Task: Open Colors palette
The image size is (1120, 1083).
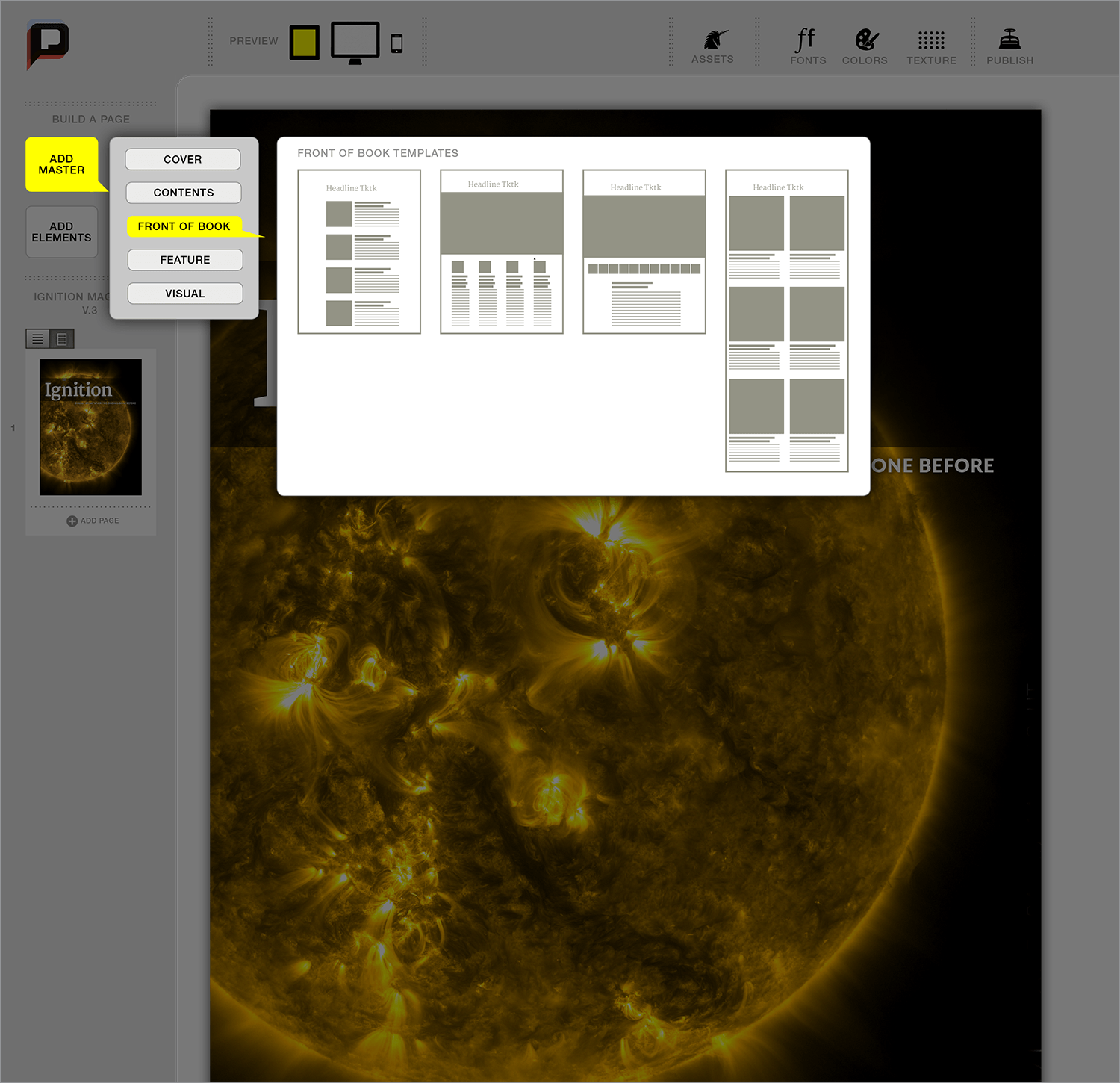Action: pos(865,46)
